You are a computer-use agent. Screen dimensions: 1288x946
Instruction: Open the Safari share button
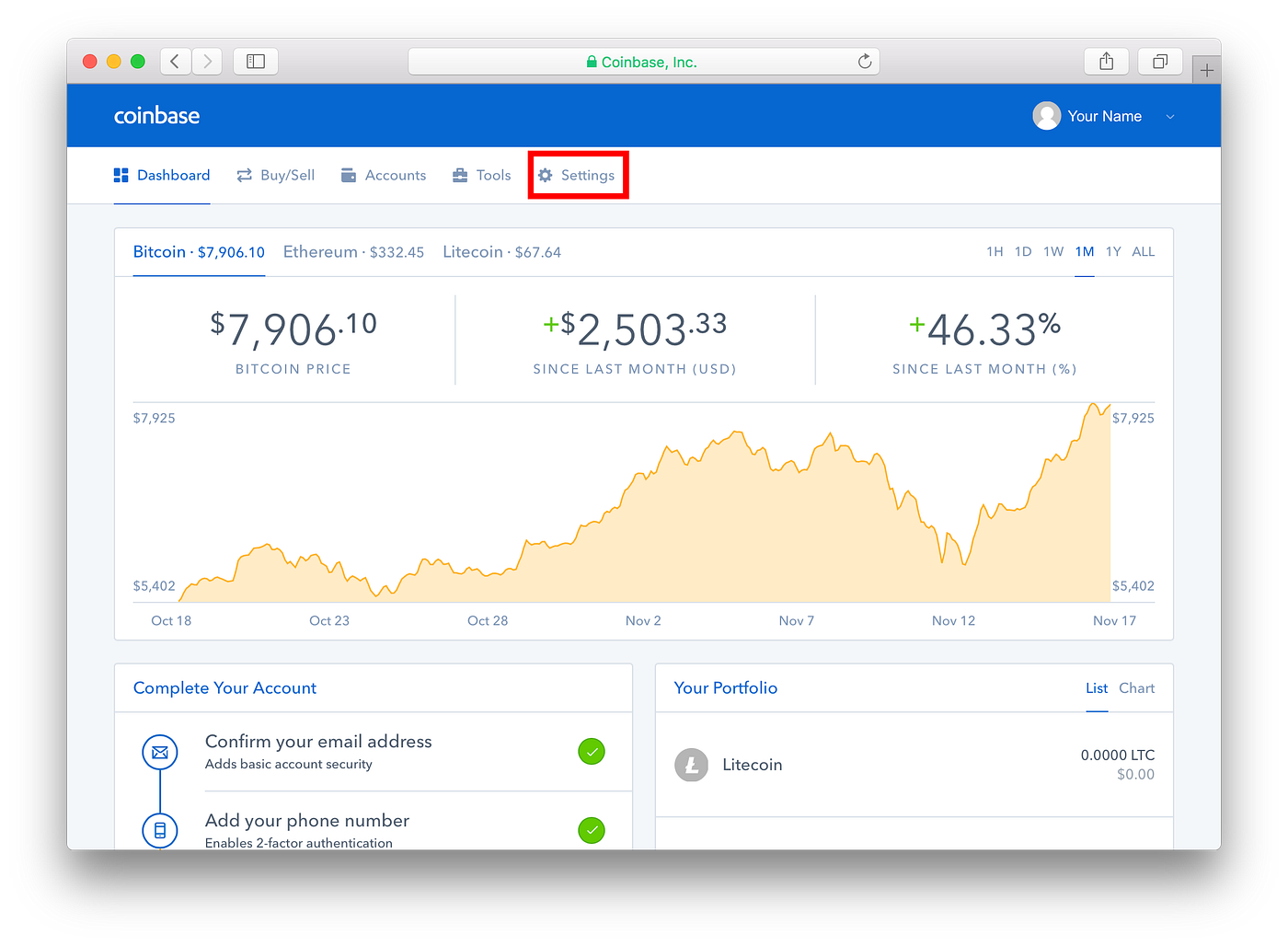pyautogui.click(x=1107, y=62)
